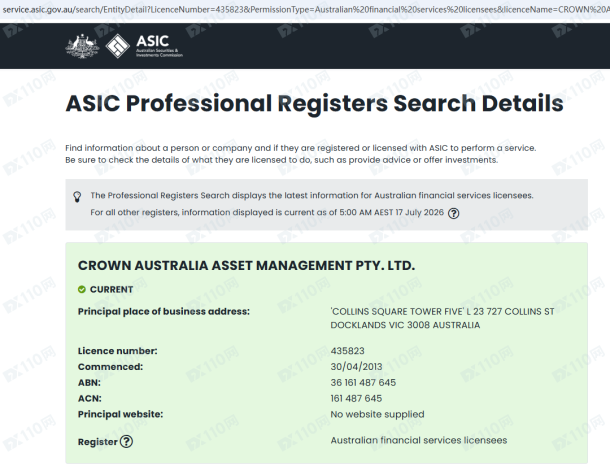Click the 'Find information about a person' intro line
610x466 pixels.
(x=301, y=148)
